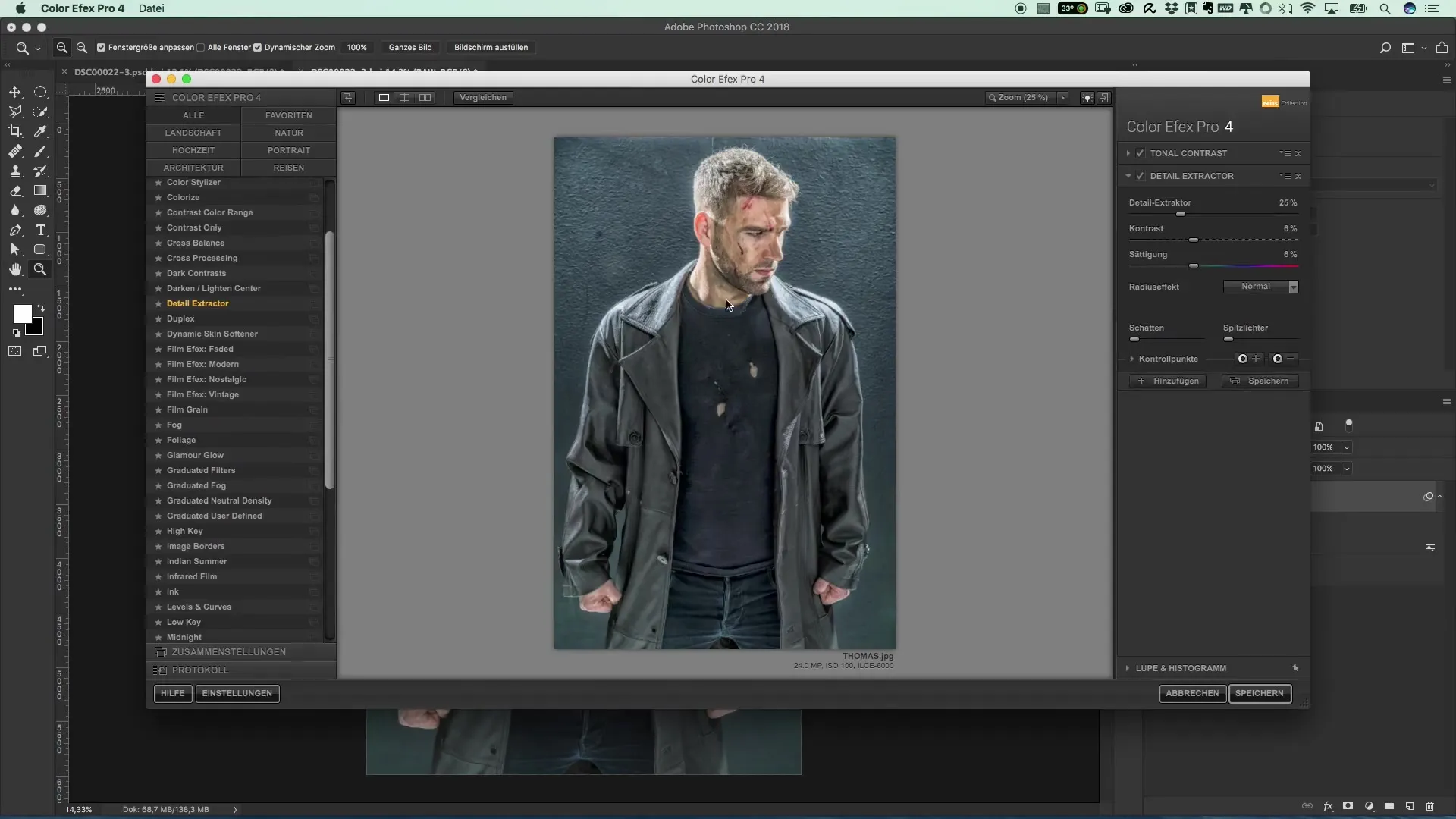The image size is (1456, 819).
Task: Toggle the Fenstergröße anpassen checkbox
Action: tap(101, 47)
